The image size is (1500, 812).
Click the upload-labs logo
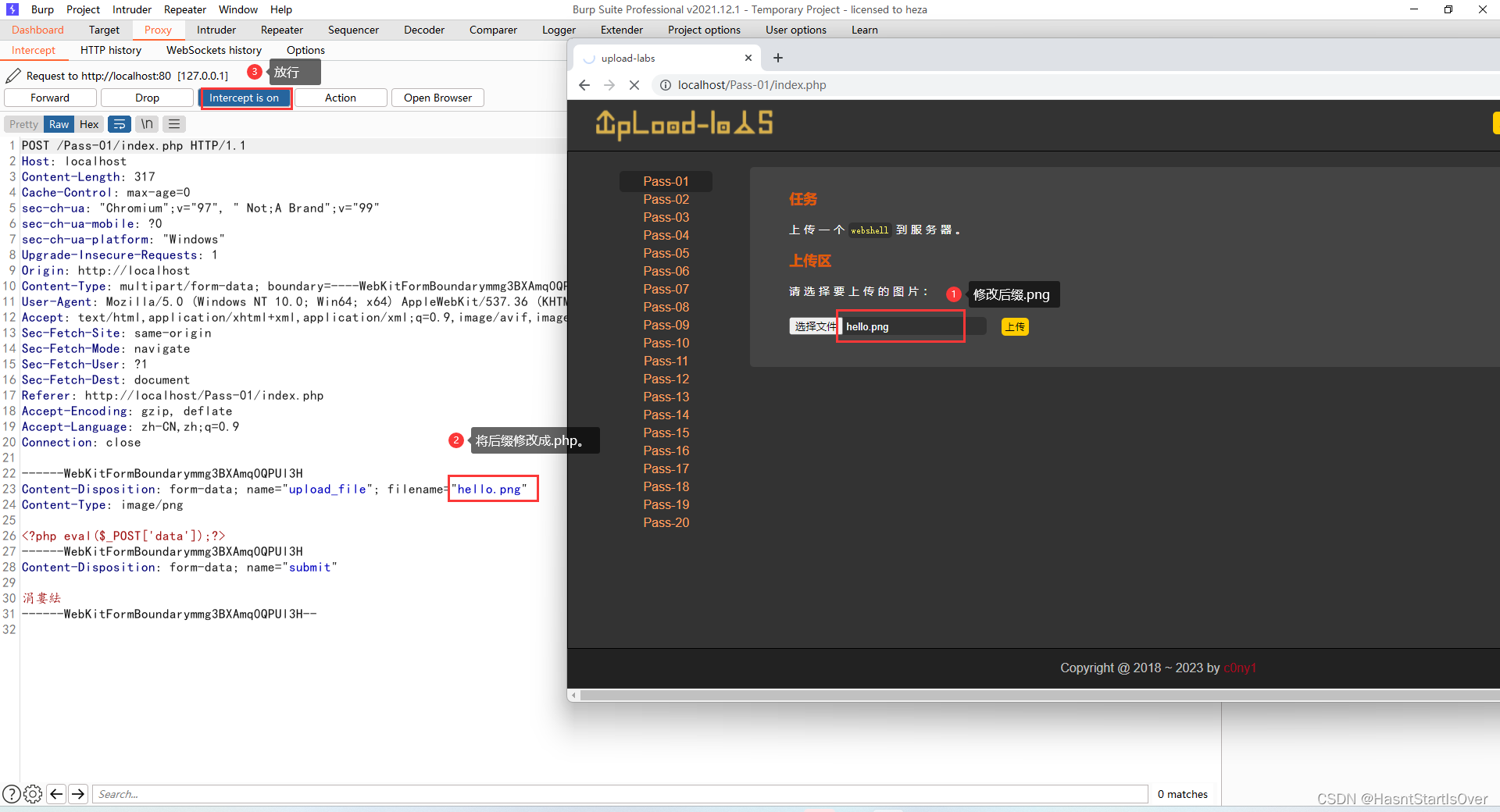(x=684, y=124)
